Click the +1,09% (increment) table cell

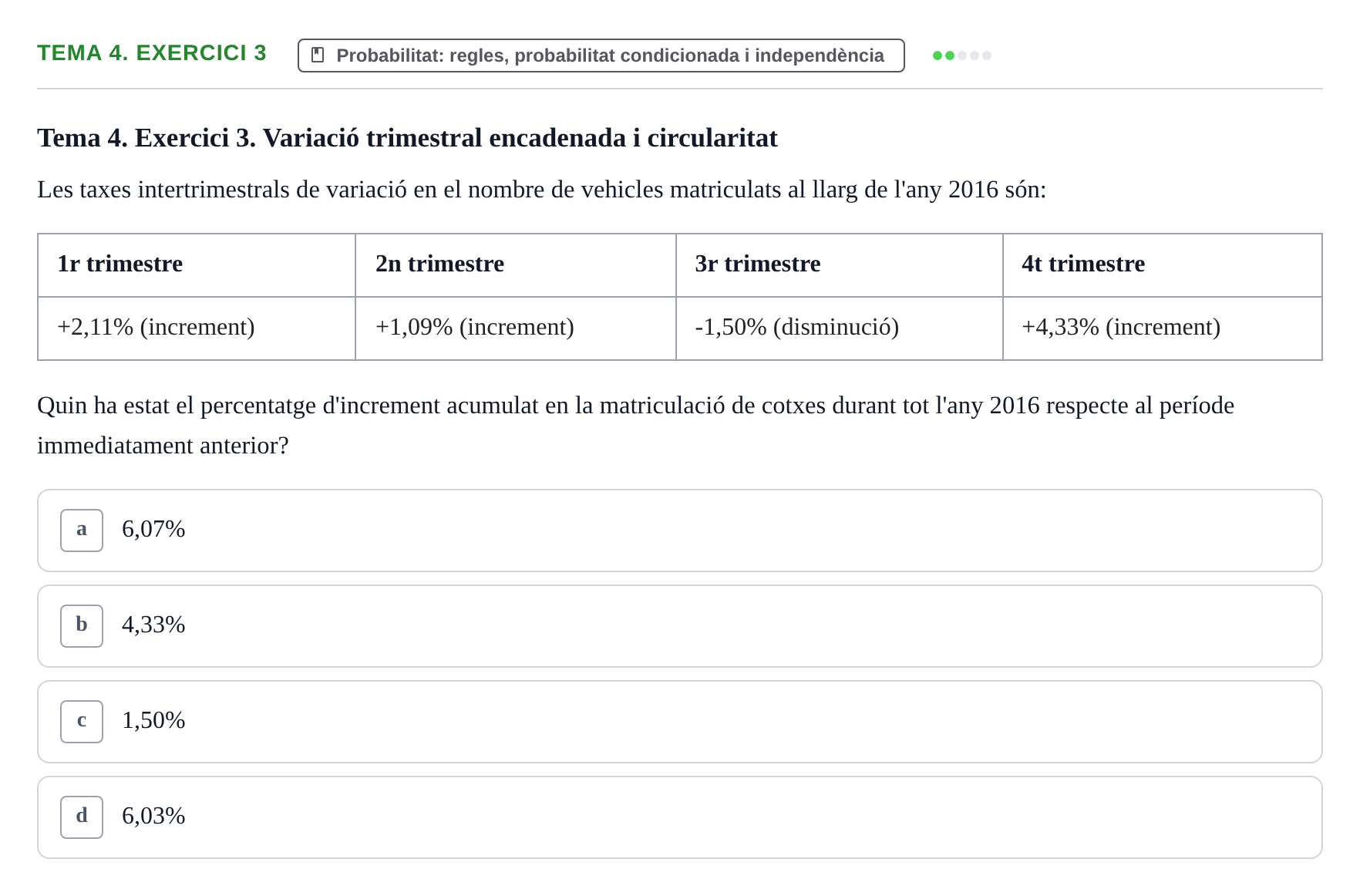[516, 328]
